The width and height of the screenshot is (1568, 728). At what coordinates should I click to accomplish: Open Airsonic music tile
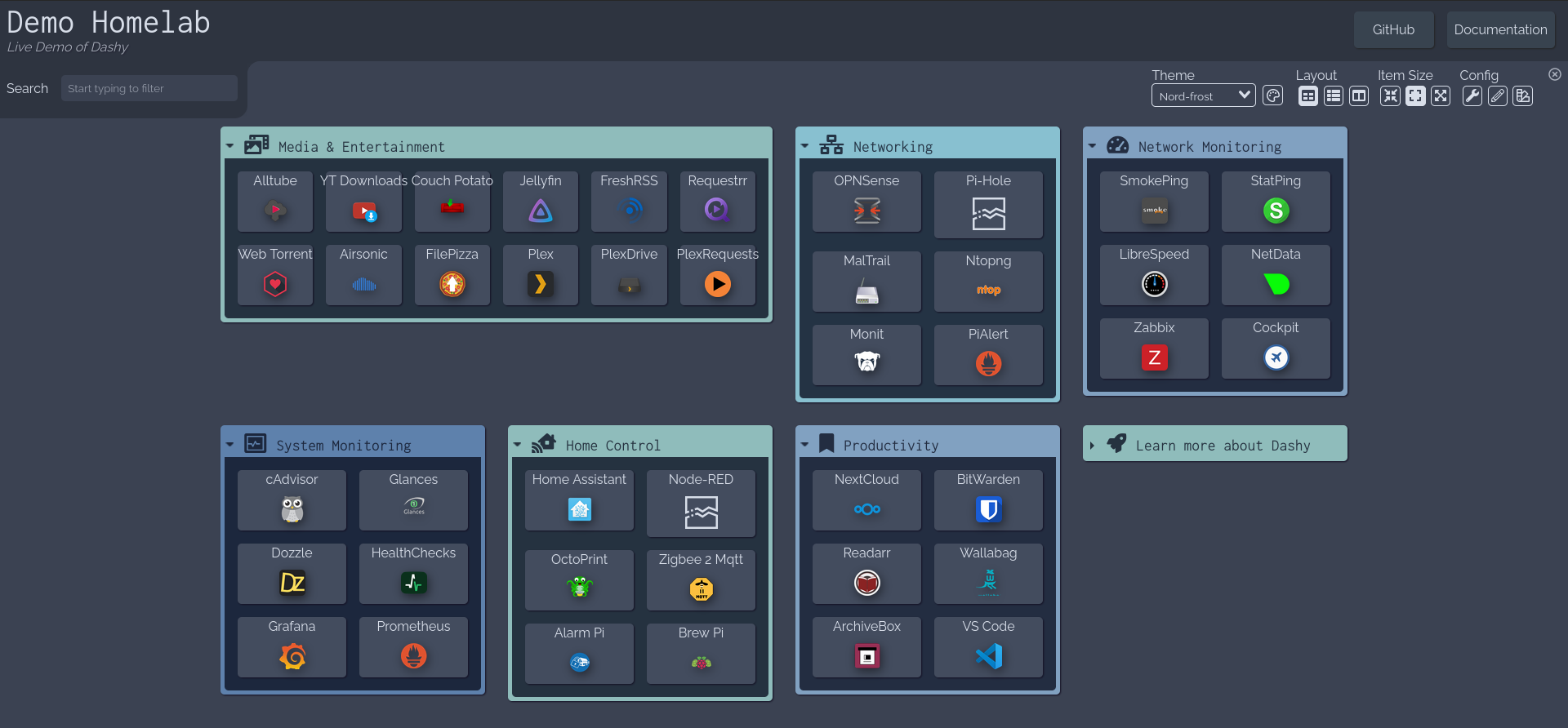(363, 274)
